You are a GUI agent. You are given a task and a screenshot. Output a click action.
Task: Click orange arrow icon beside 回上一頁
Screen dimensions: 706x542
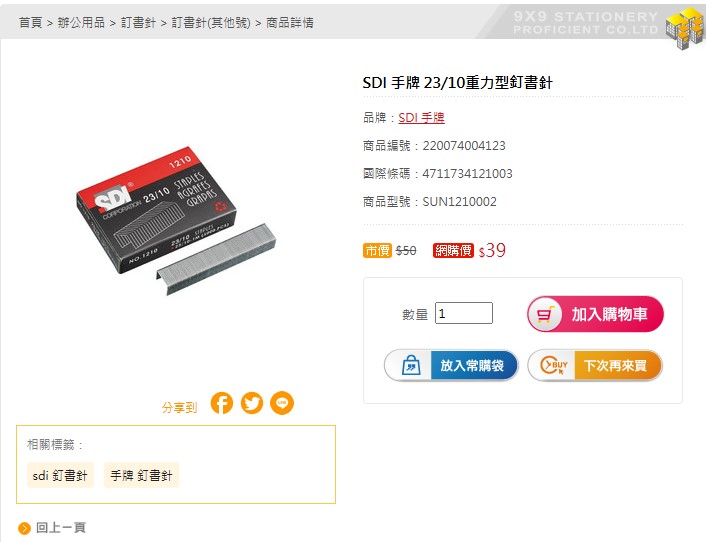point(24,528)
